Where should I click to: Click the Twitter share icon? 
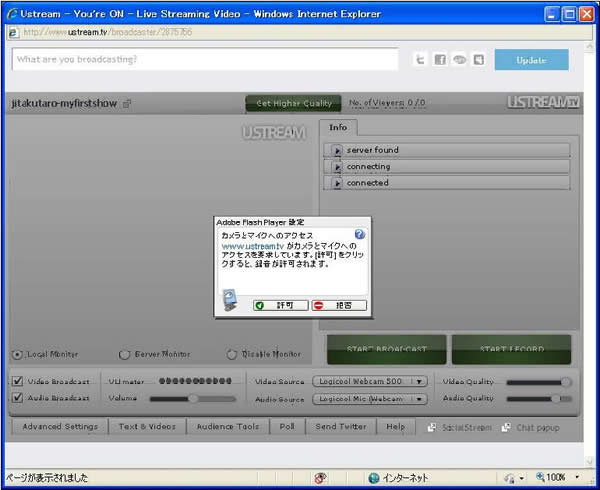point(420,60)
